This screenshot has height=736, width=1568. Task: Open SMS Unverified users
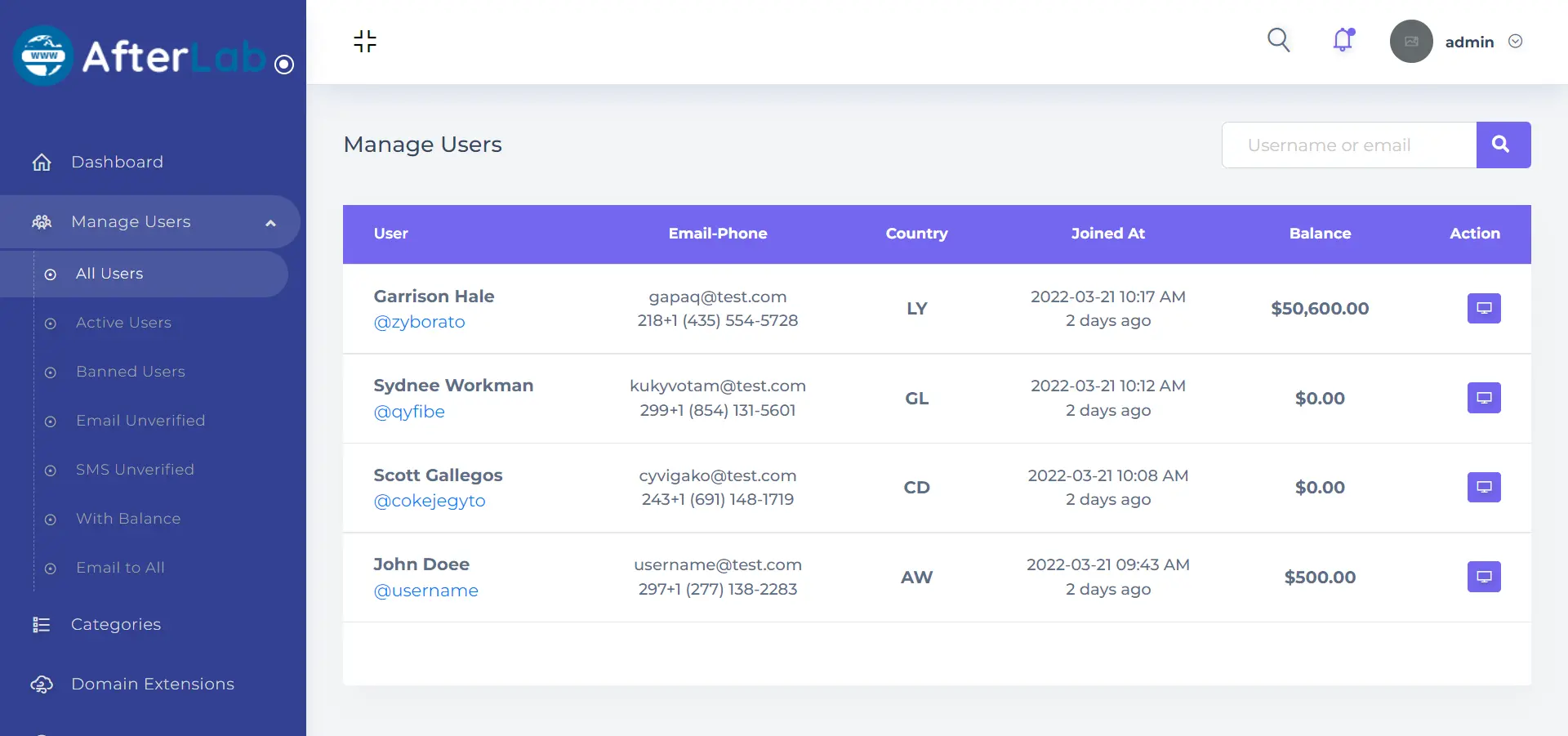click(x=135, y=470)
